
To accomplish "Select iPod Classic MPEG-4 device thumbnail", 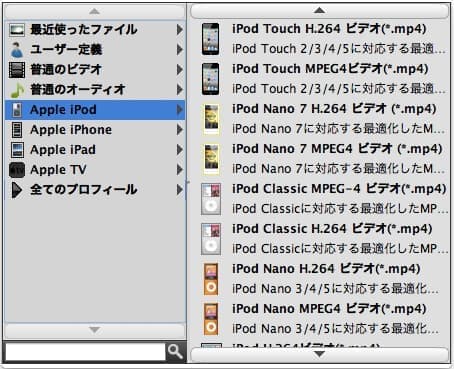I will coord(211,199).
